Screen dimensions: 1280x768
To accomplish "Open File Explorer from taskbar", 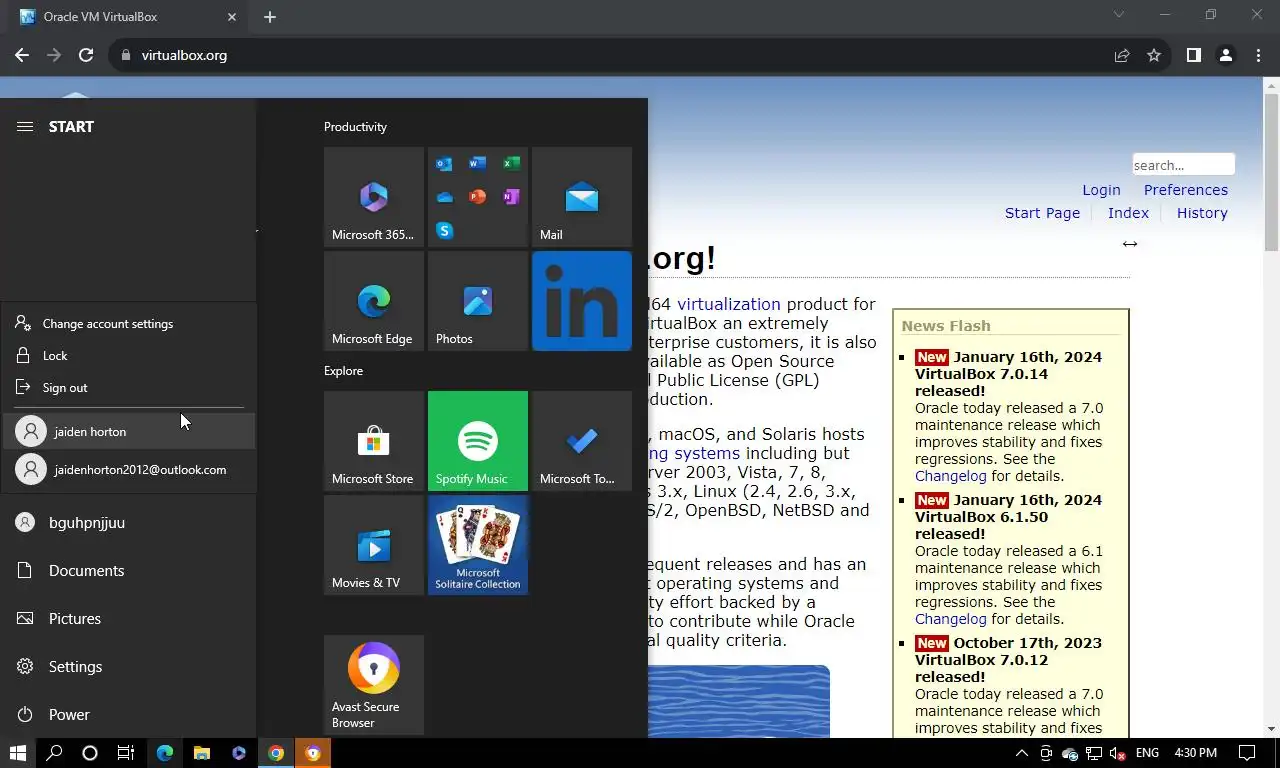I will pos(201,753).
